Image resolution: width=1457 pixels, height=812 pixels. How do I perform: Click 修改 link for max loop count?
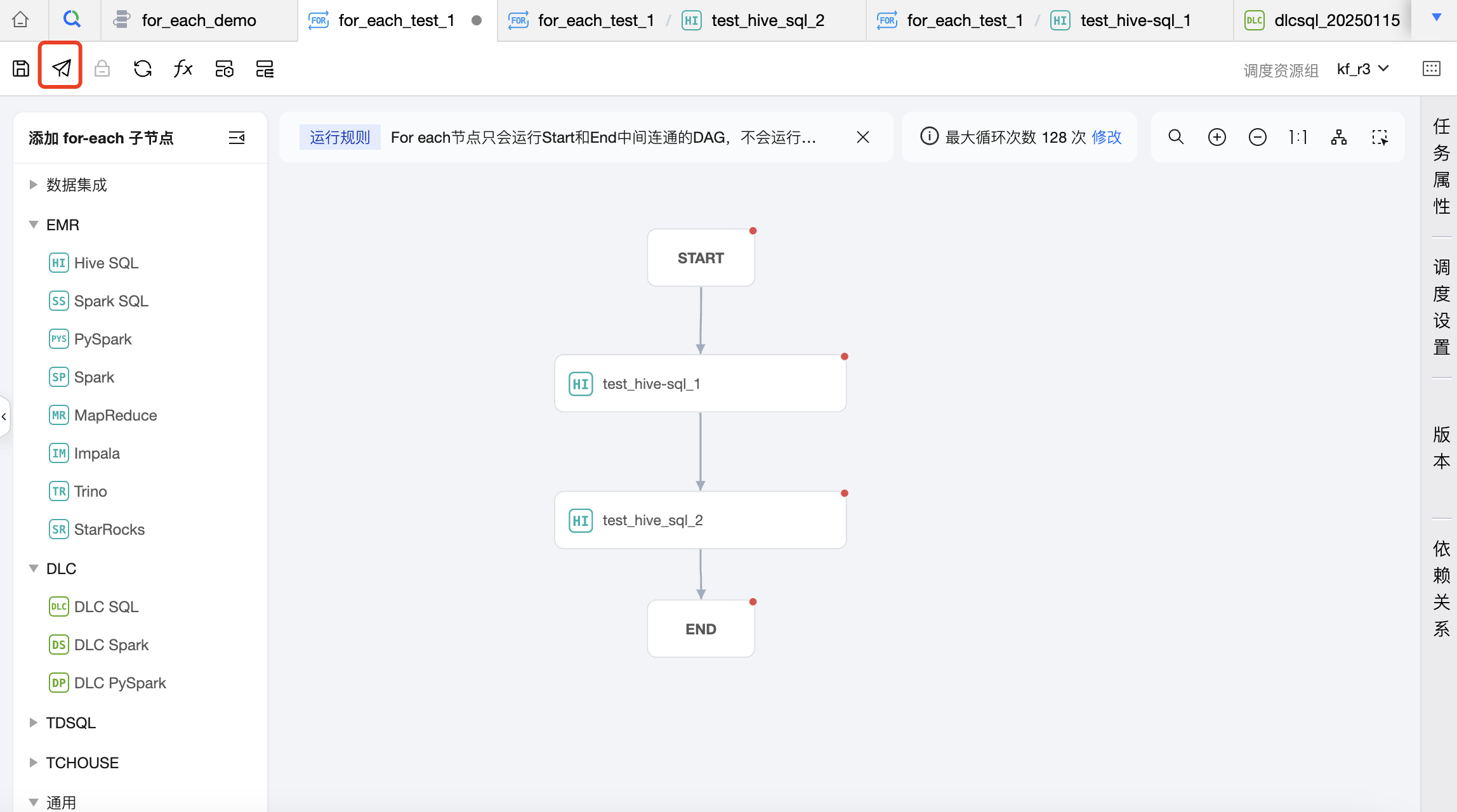click(1107, 137)
